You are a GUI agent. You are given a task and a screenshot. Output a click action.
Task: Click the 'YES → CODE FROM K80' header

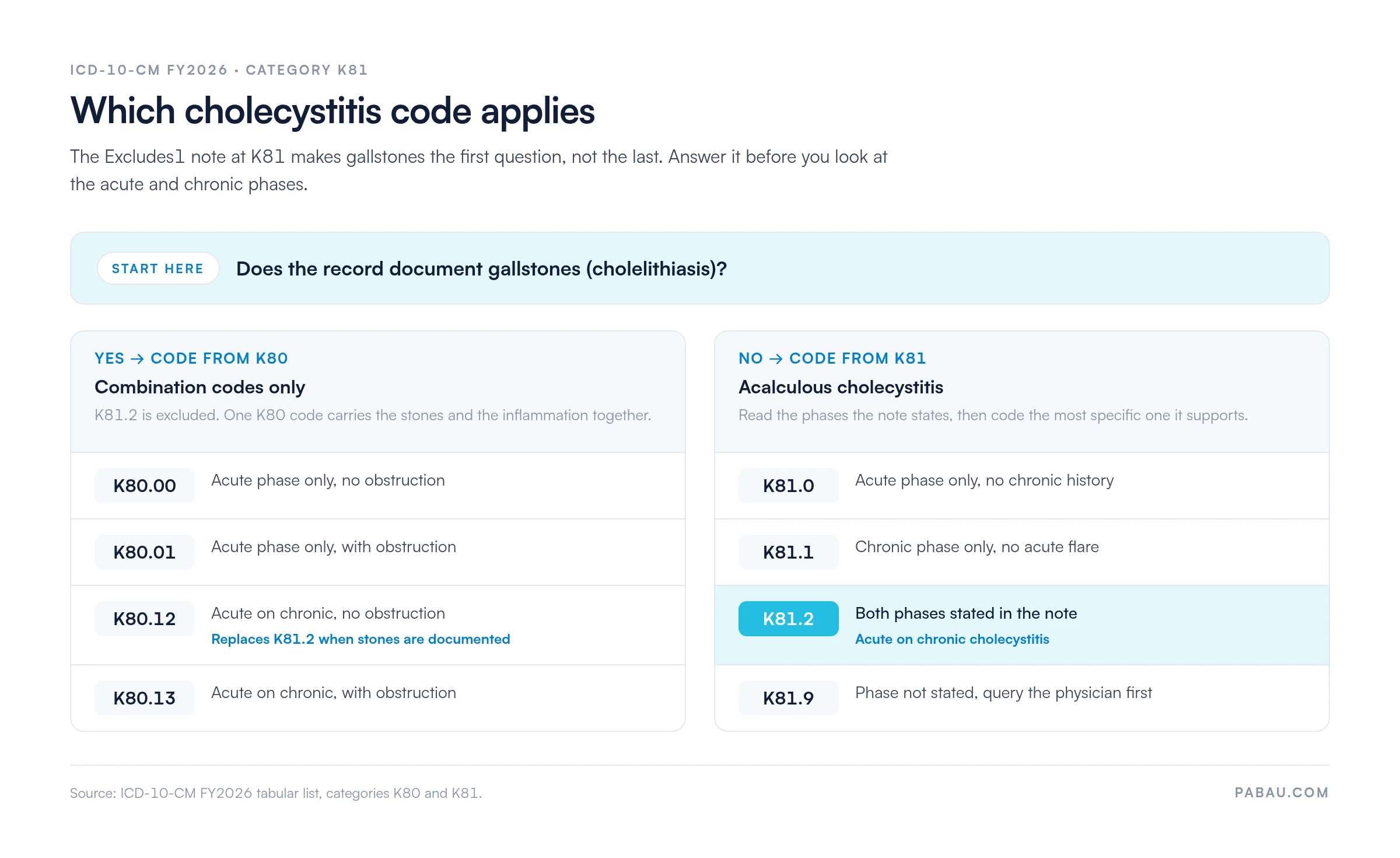191,358
